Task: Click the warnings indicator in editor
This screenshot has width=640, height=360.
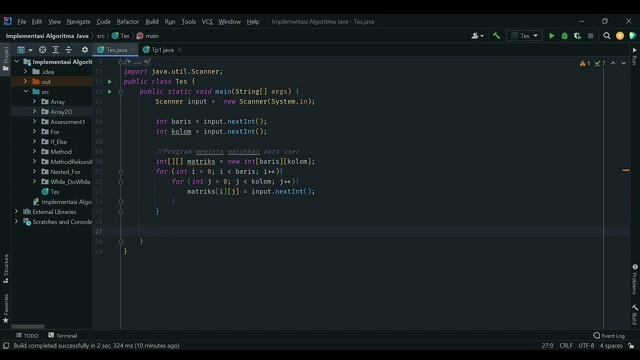Action: coord(584,63)
